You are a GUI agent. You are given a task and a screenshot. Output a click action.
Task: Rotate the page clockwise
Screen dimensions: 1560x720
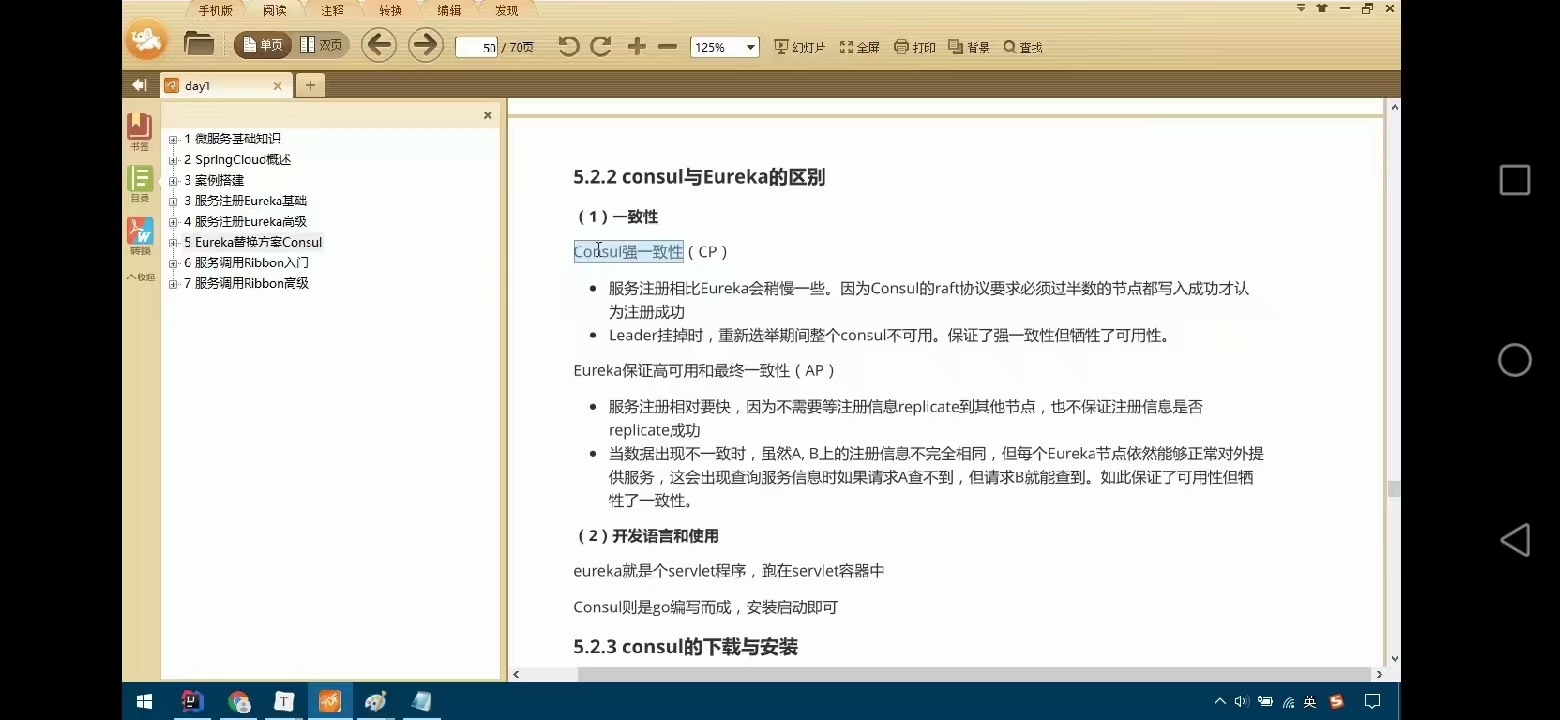600,46
